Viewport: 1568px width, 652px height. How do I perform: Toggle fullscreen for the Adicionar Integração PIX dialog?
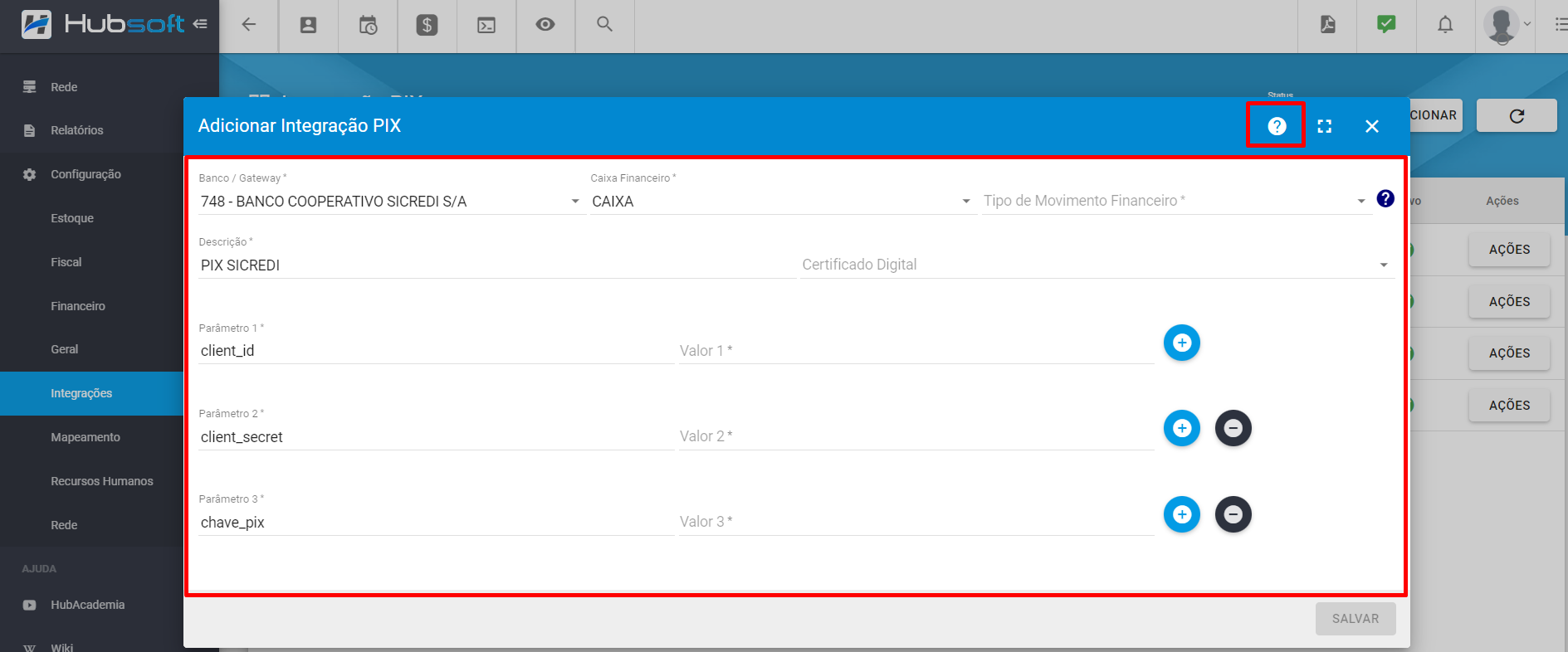(x=1325, y=126)
